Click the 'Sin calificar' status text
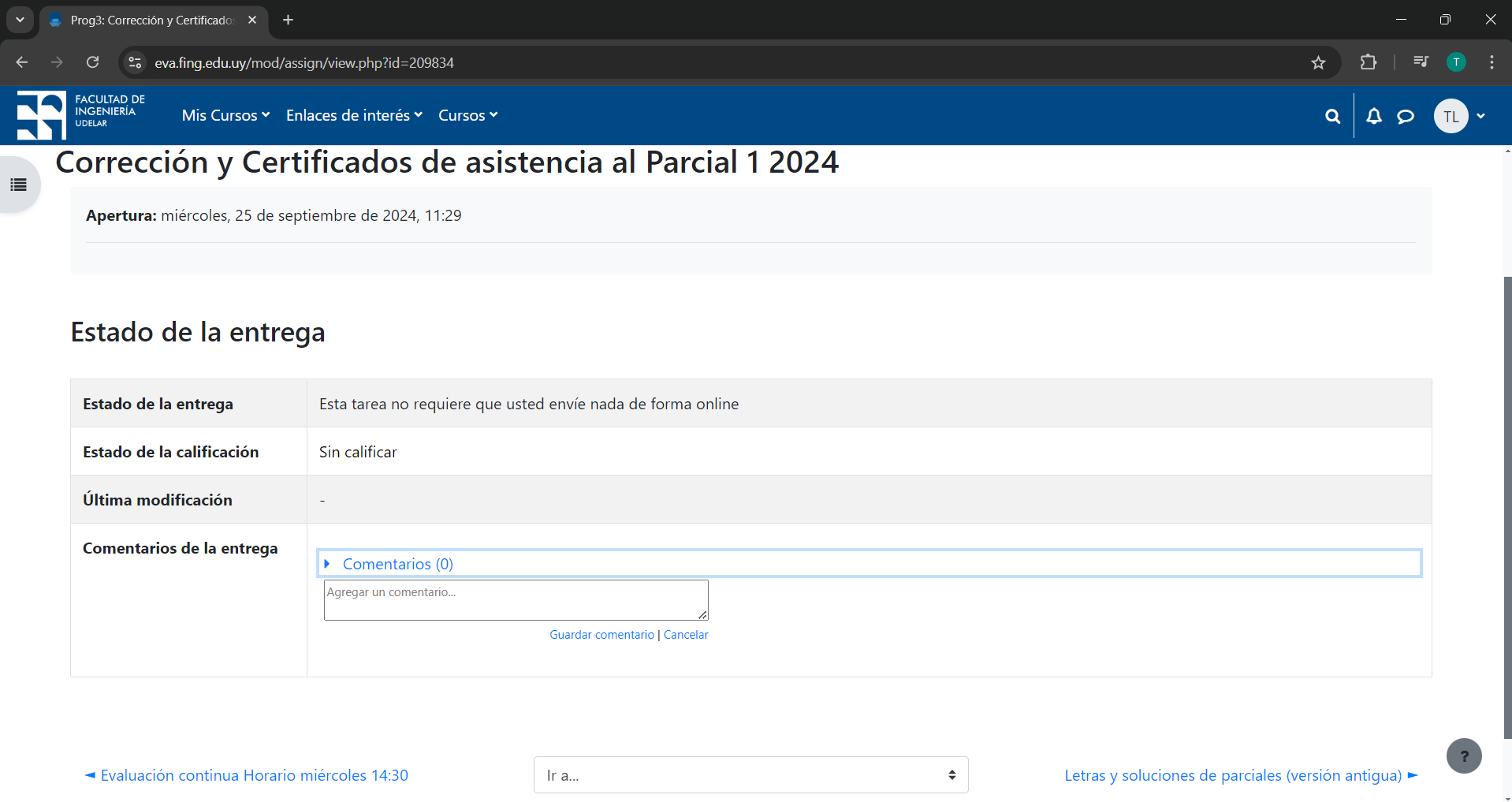The image size is (1512, 802). point(358,452)
